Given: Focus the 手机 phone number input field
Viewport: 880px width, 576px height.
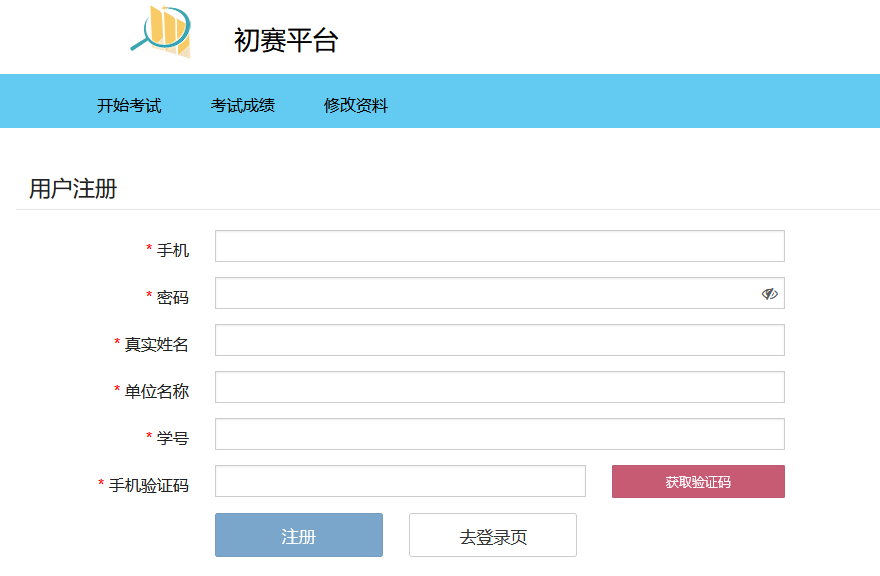Looking at the screenshot, I should coord(499,246).
